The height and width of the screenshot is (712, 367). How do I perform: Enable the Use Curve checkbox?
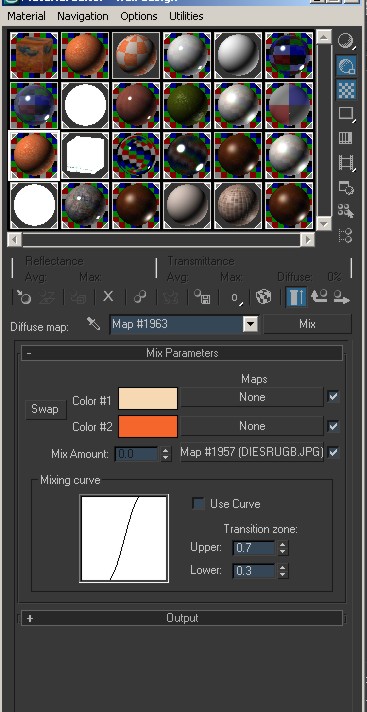coord(198,504)
